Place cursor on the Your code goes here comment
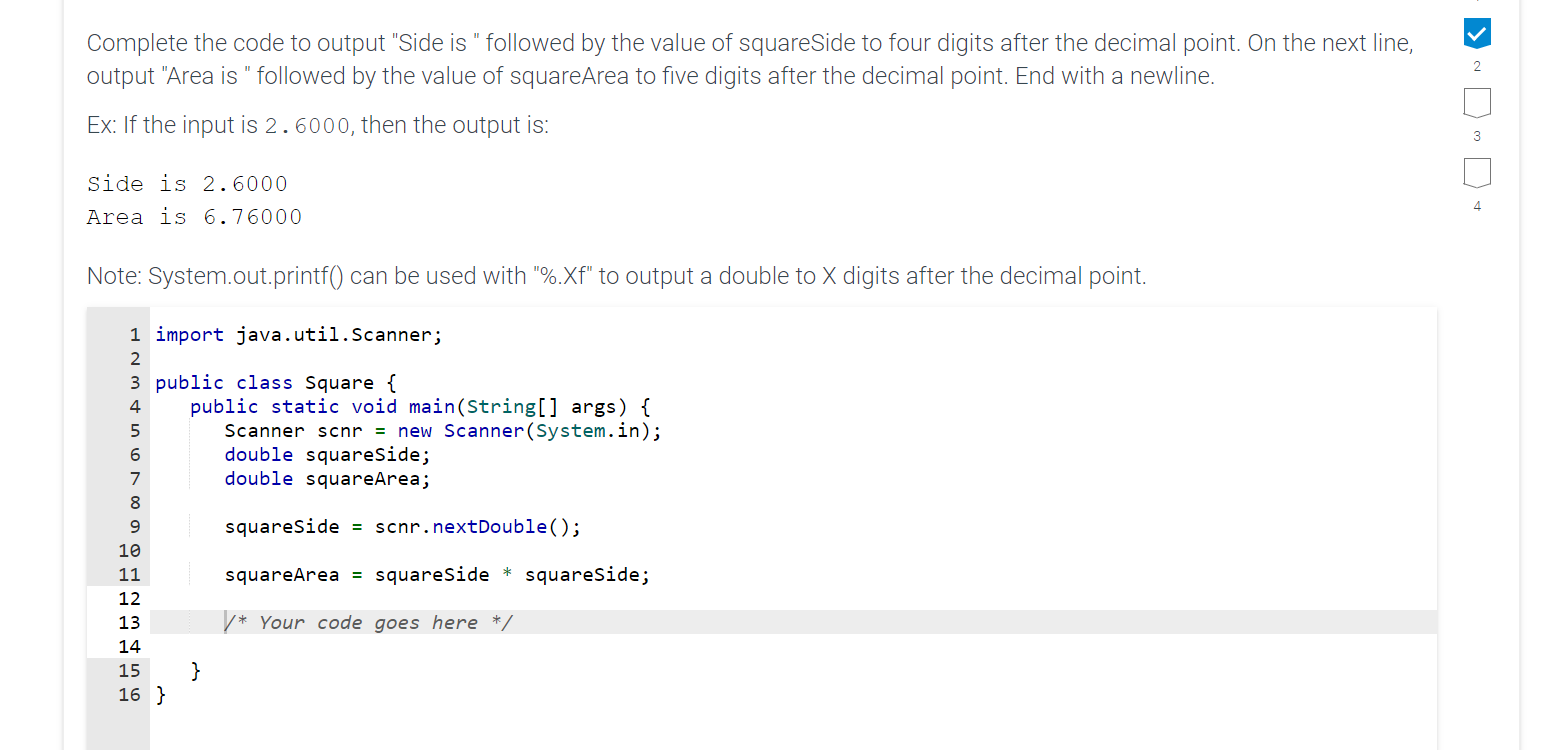Viewport: 1546px width, 750px height. coord(370,622)
